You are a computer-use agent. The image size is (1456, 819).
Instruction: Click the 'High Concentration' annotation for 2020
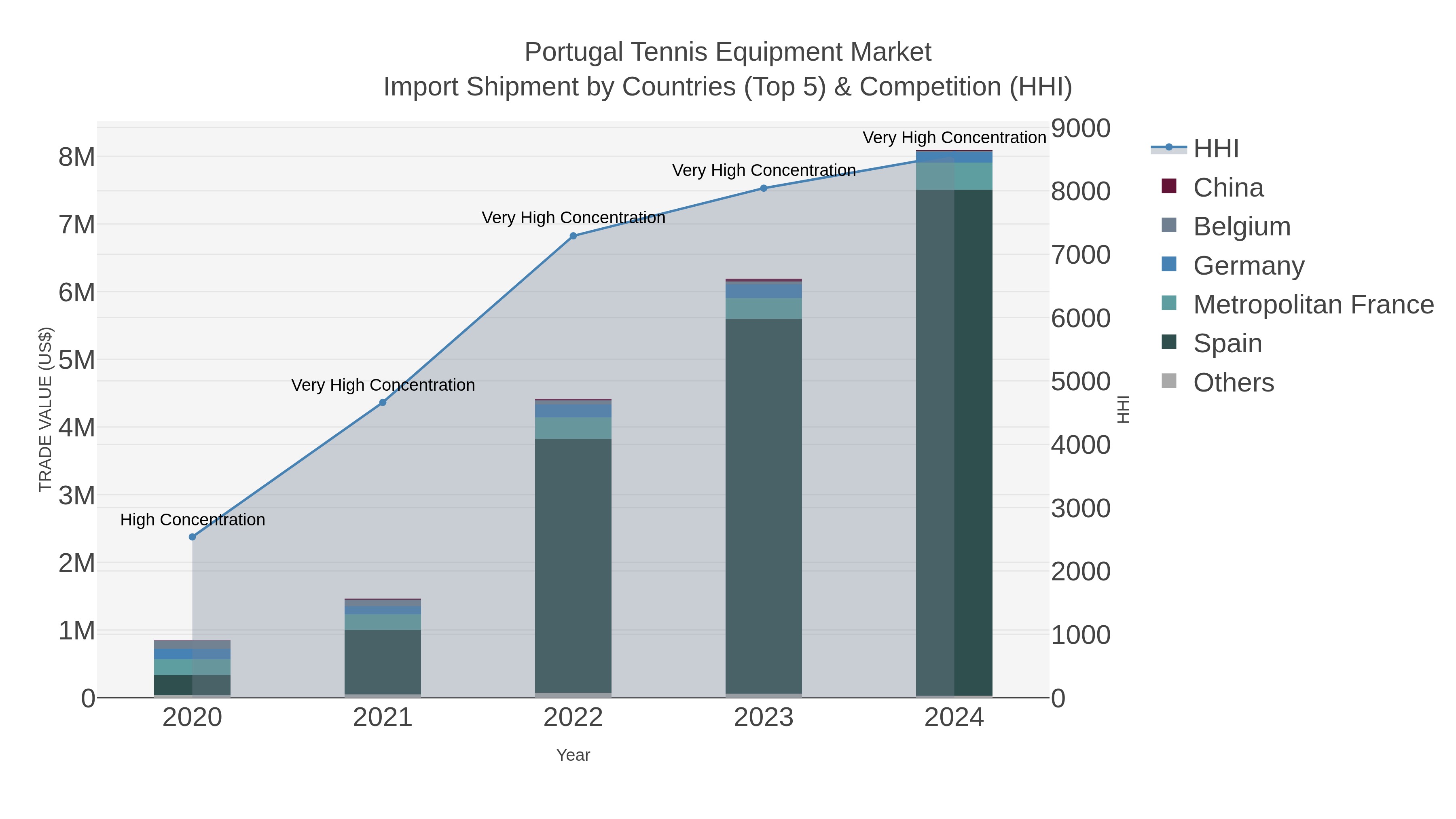[x=193, y=520]
